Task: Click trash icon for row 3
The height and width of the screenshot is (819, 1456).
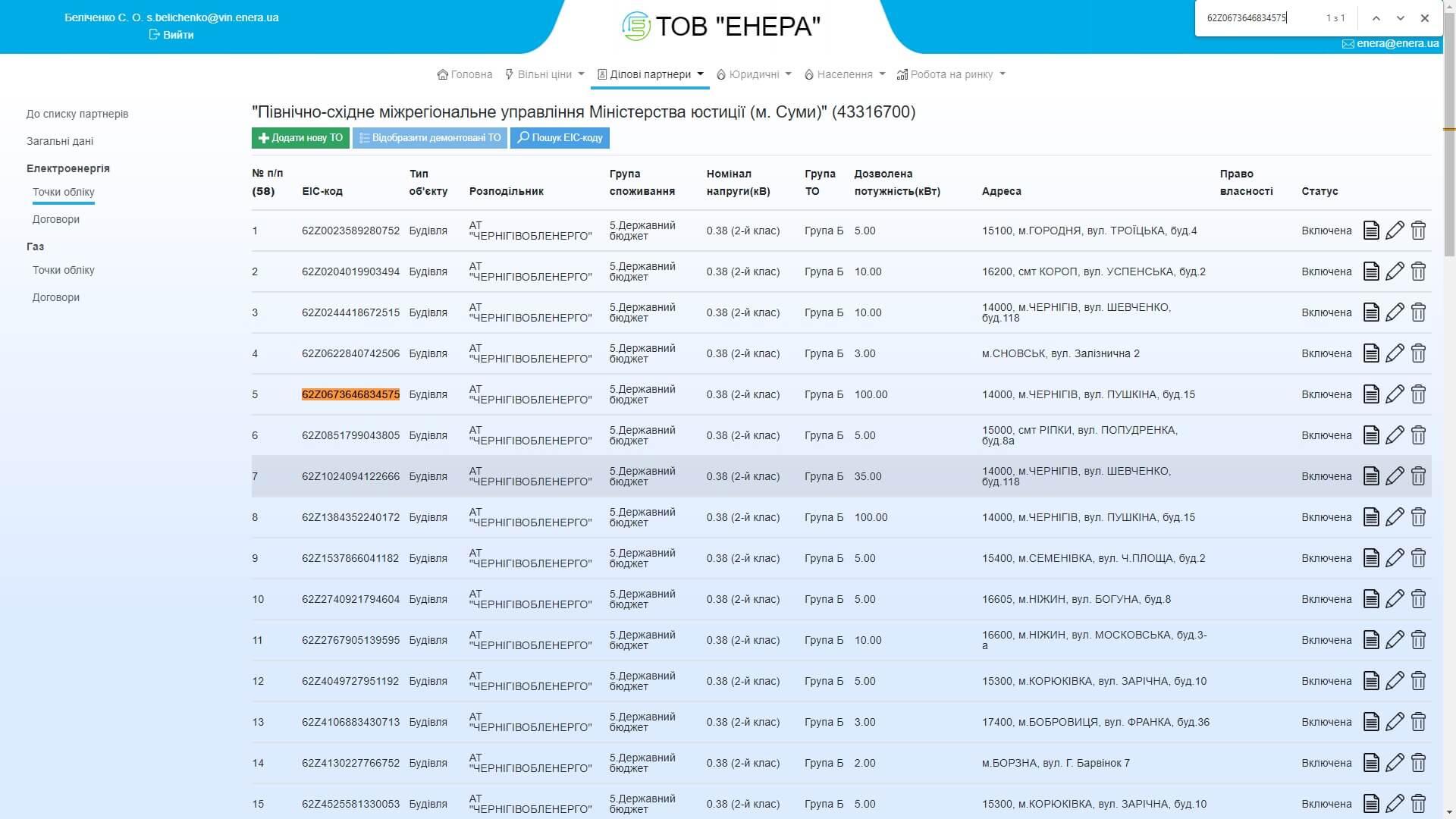Action: [1418, 312]
